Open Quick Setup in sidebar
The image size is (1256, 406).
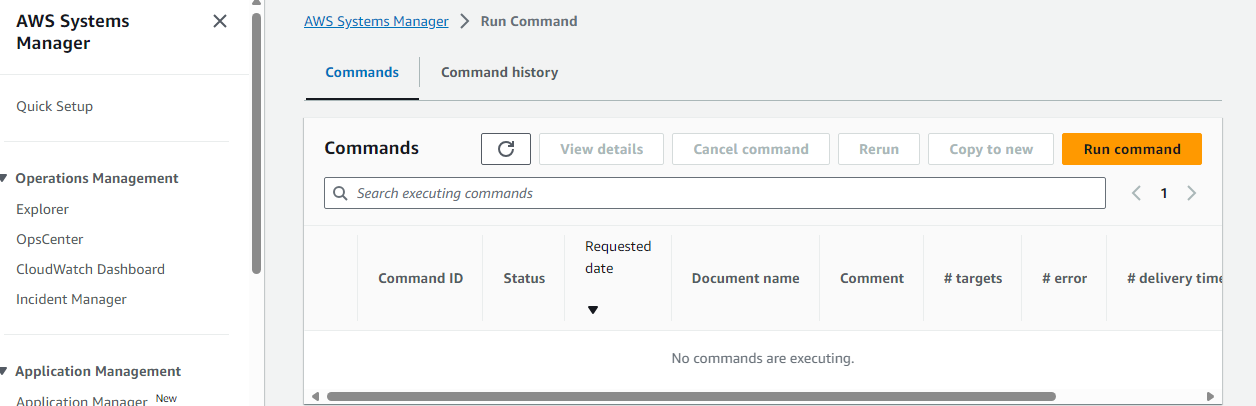[x=55, y=106]
